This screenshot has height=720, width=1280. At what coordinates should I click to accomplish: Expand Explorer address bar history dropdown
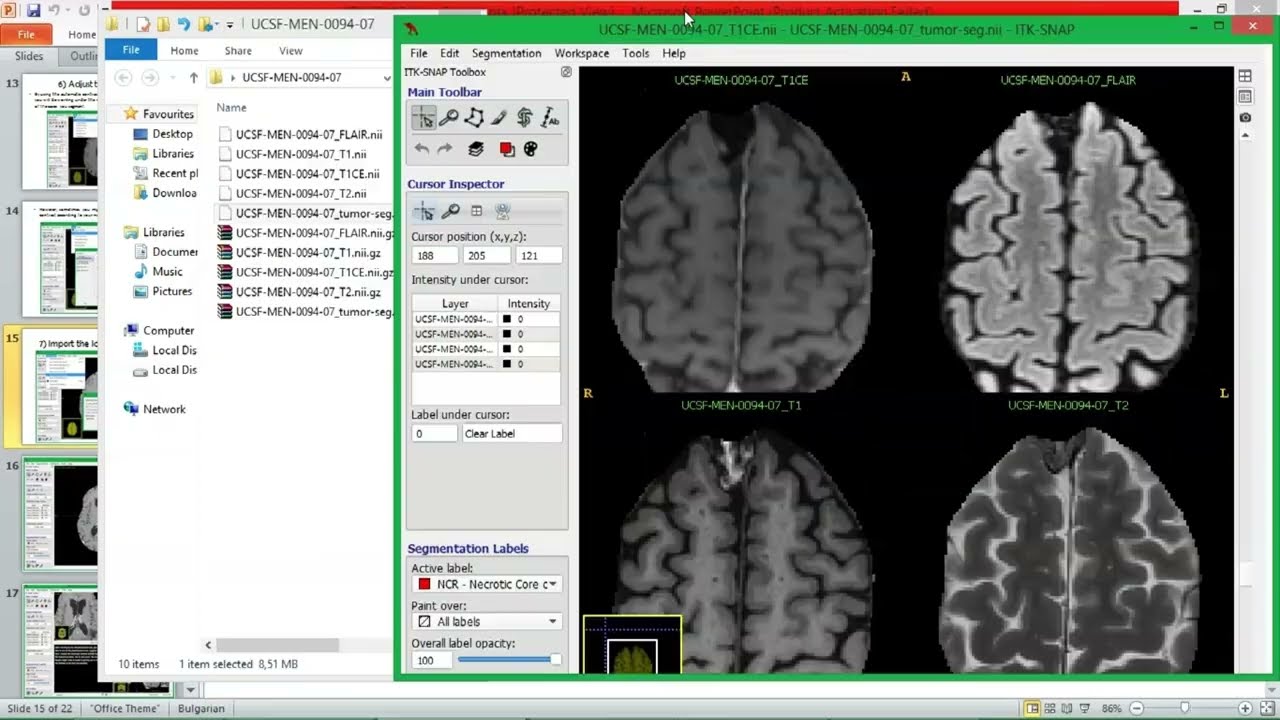[387, 77]
